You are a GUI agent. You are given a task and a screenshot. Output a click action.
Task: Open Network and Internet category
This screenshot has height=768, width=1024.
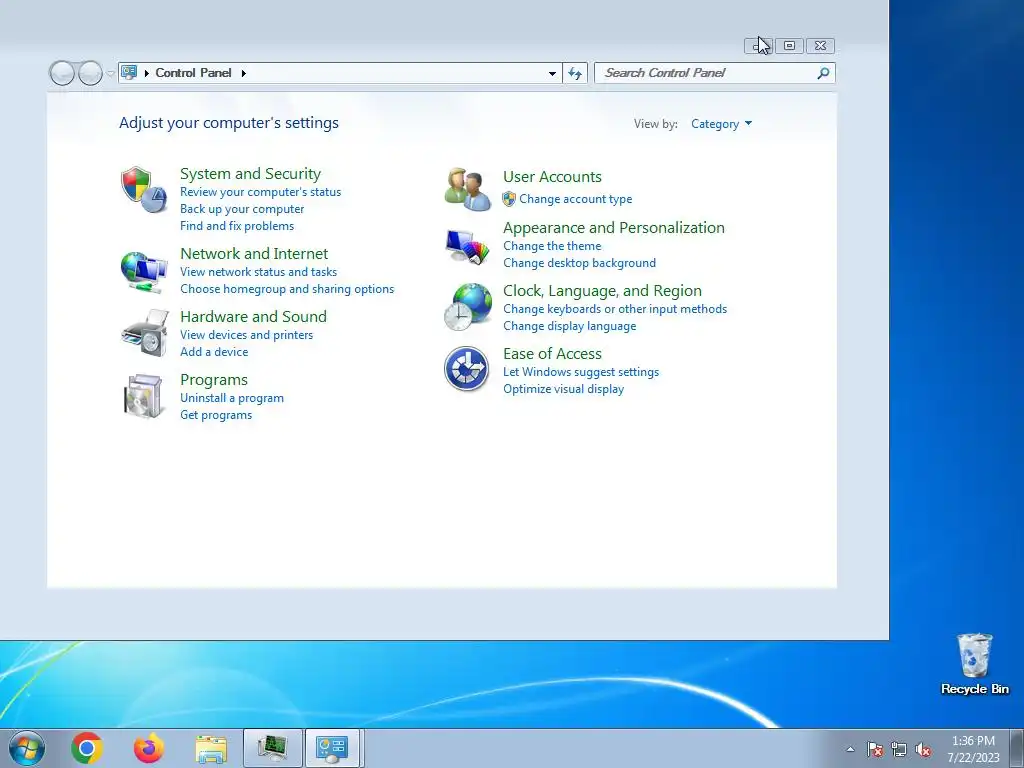pos(254,253)
